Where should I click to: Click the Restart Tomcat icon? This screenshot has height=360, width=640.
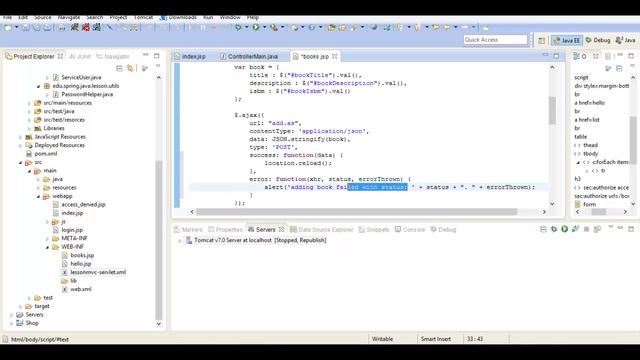click(97, 27)
